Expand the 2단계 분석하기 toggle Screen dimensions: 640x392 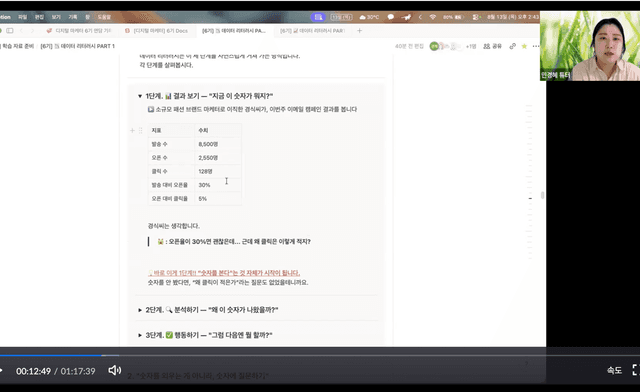pyautogui.click(x=140, y=310)
